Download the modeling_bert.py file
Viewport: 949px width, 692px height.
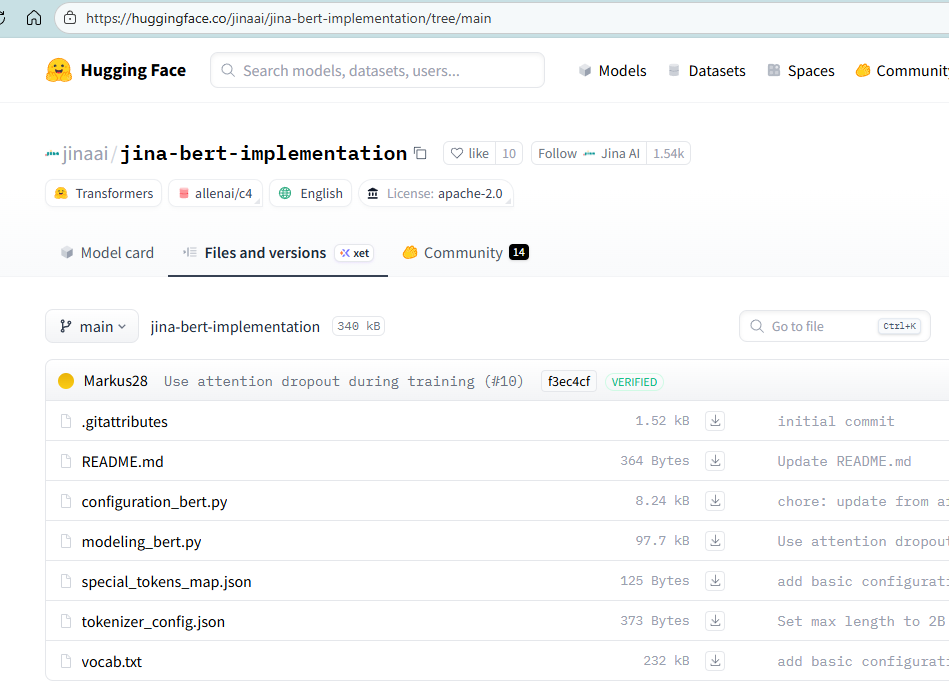715,541
